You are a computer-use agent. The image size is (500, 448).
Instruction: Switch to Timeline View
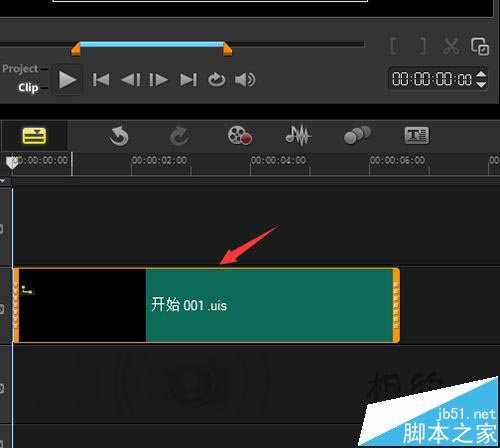pos(34,136)
